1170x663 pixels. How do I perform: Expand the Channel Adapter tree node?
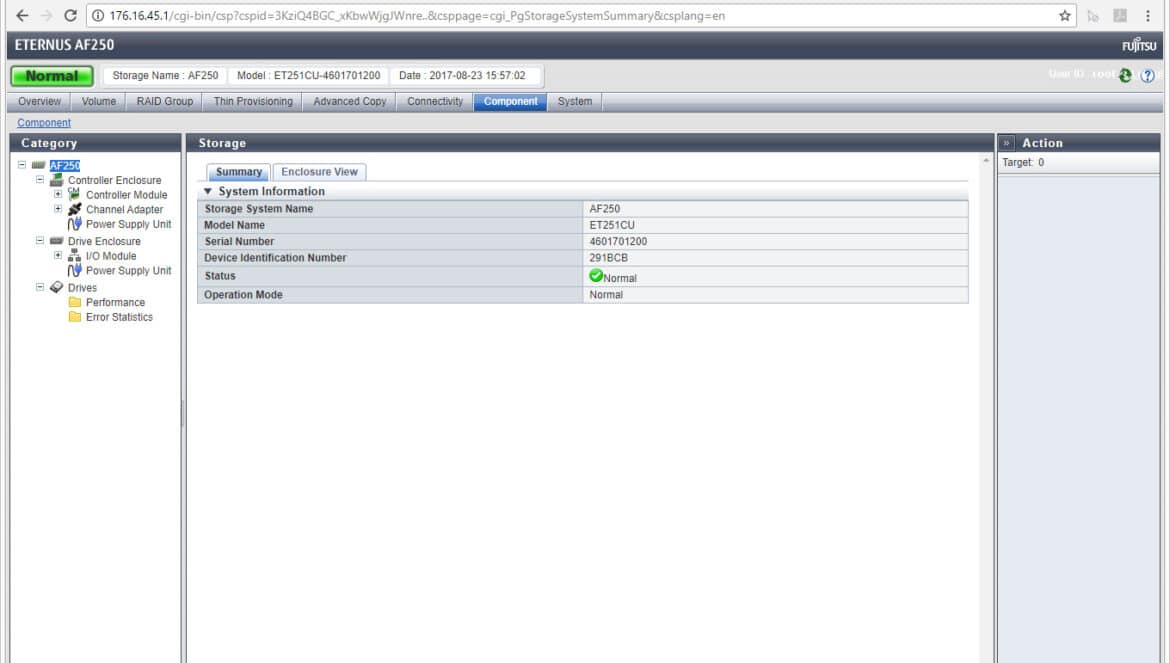(57, 209)
